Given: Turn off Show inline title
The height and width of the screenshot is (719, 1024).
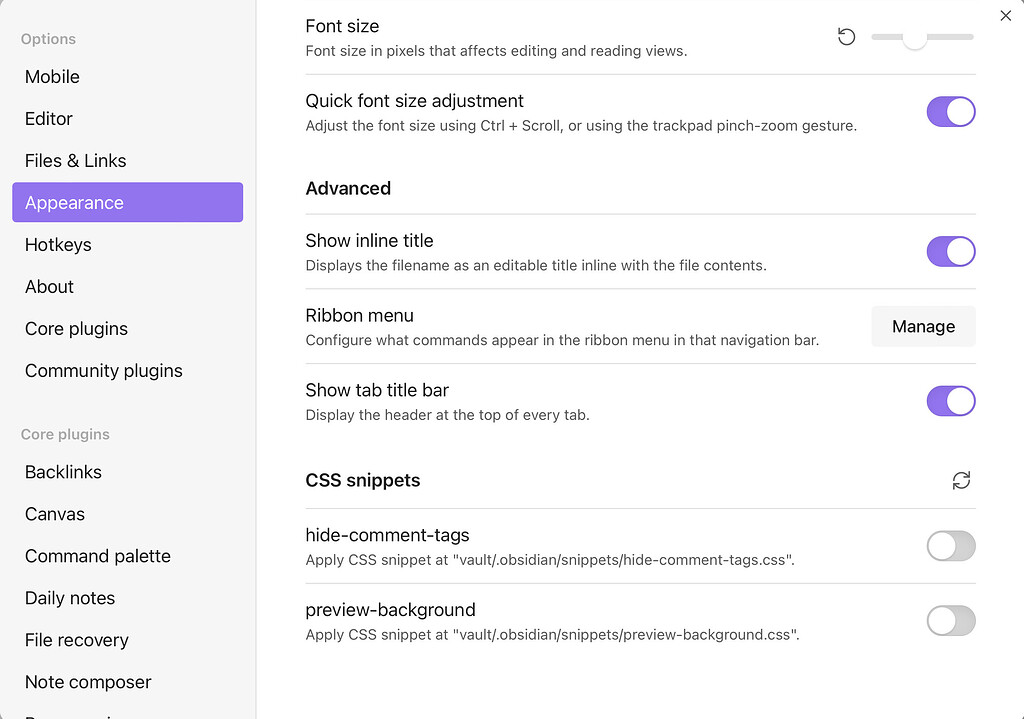Looking at the screenshot, I should coord(950,251).
